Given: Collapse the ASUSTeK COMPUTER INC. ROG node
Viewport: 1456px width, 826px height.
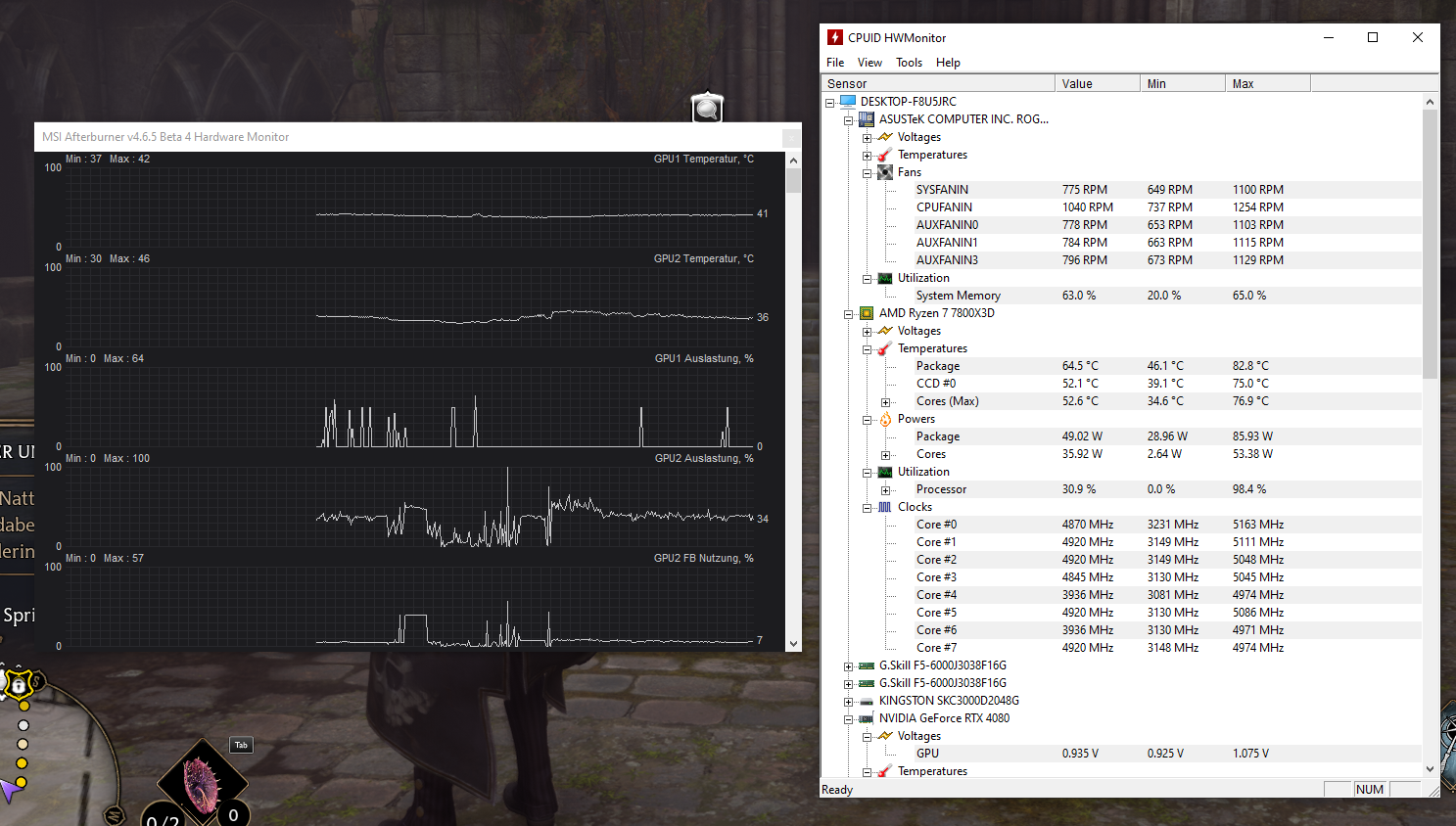Looking at the screenshot, I should 849,119.
